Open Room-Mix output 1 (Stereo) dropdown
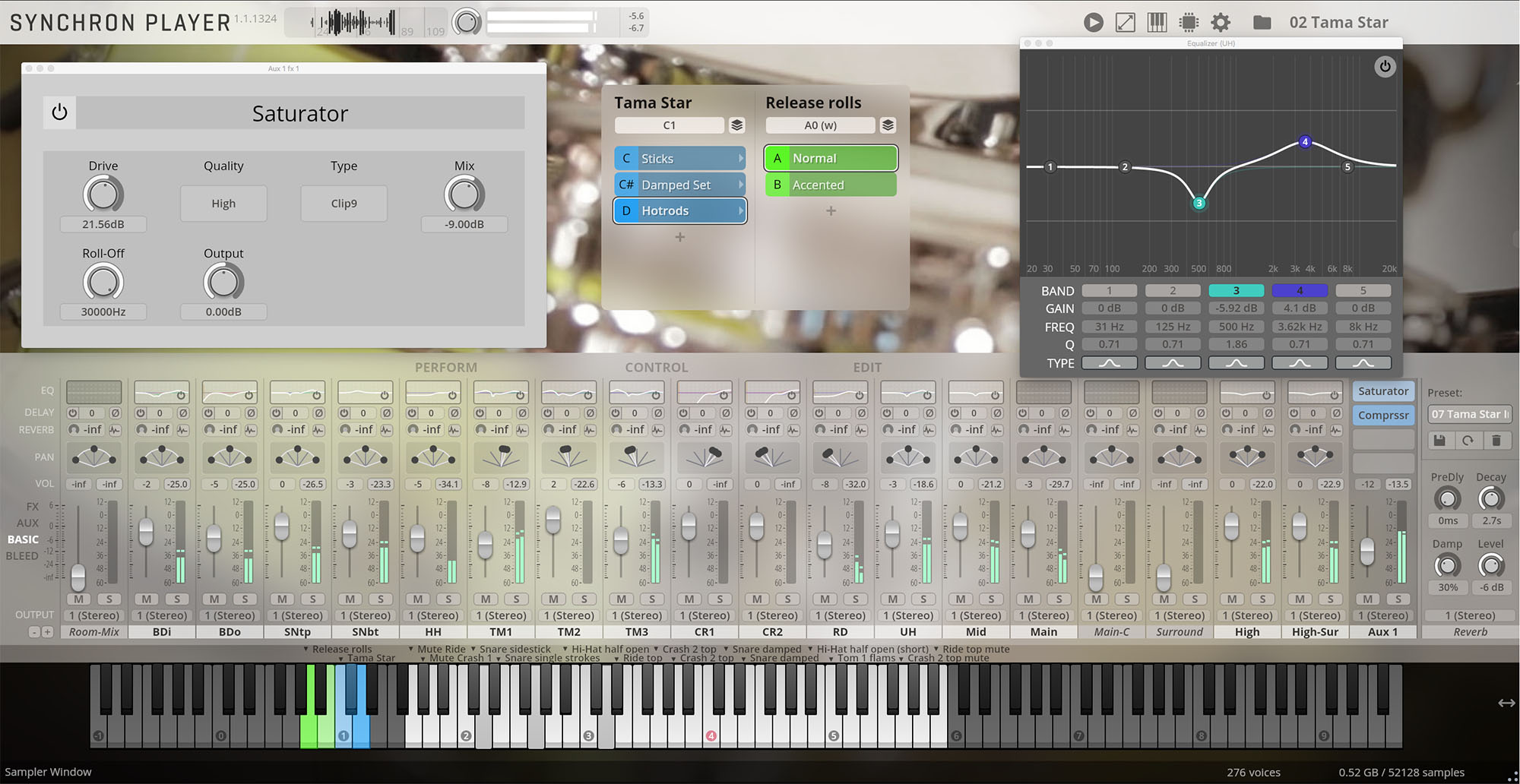Image resolution: width=1520 pixels, height=784 pixels. click(93, 615)
